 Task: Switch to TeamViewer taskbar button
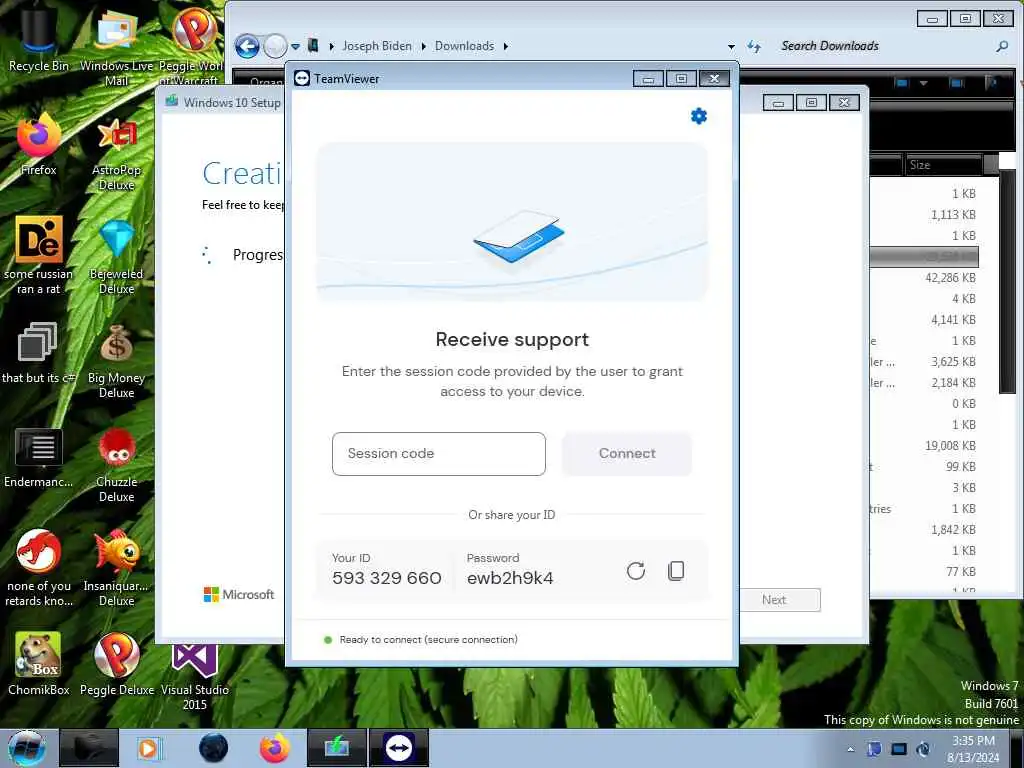[x=399, y=748]
